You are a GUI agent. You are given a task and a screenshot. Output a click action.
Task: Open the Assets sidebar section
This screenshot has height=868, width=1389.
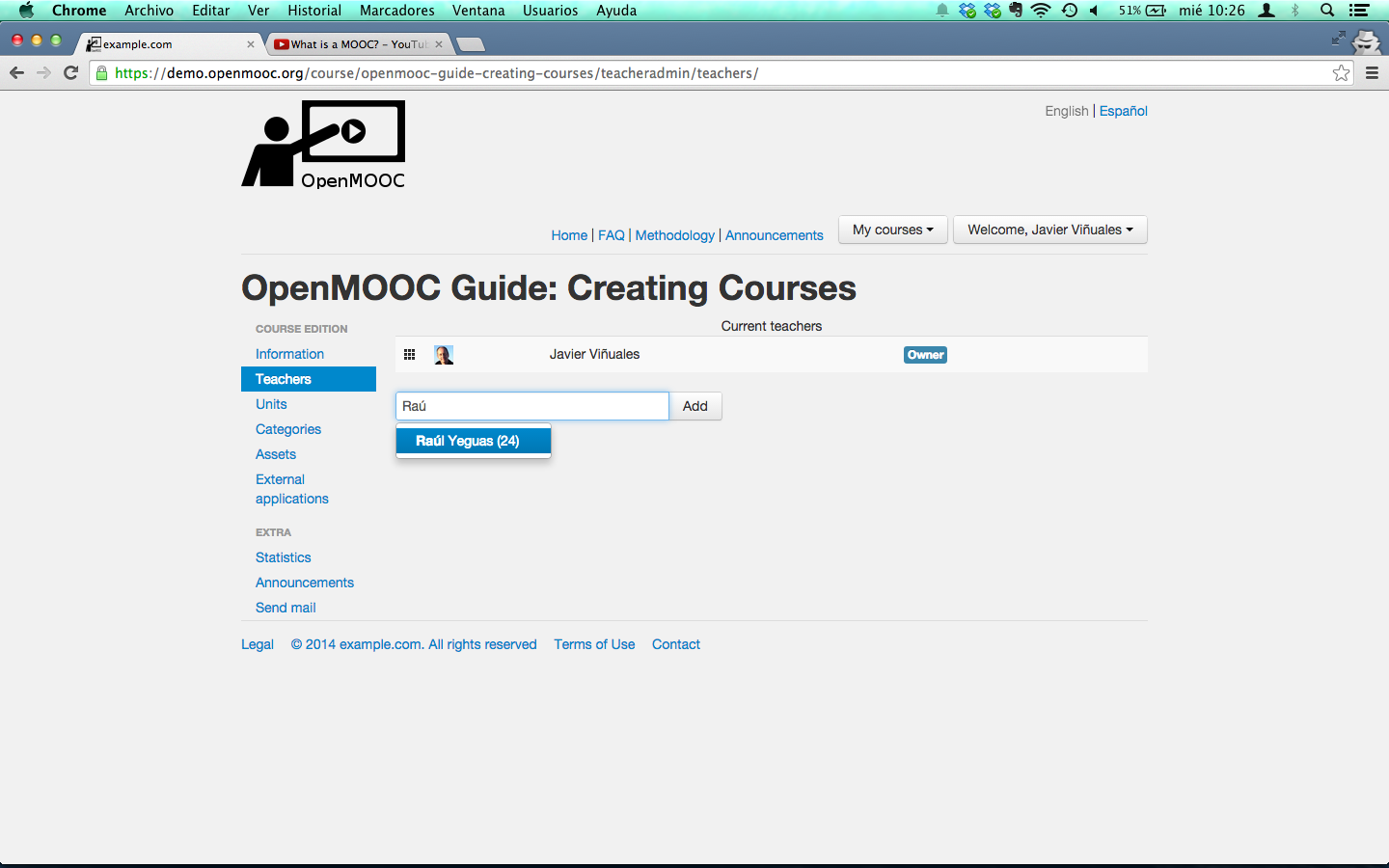[276, 454]
